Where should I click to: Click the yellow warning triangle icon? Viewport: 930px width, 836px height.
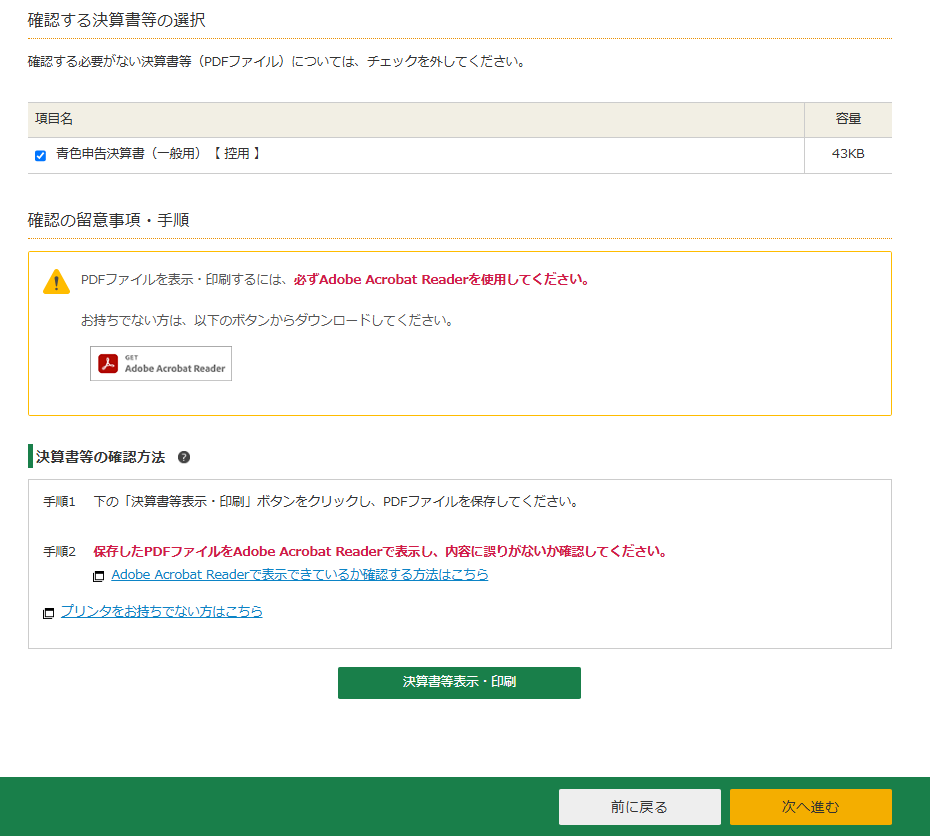click(56, 282)
